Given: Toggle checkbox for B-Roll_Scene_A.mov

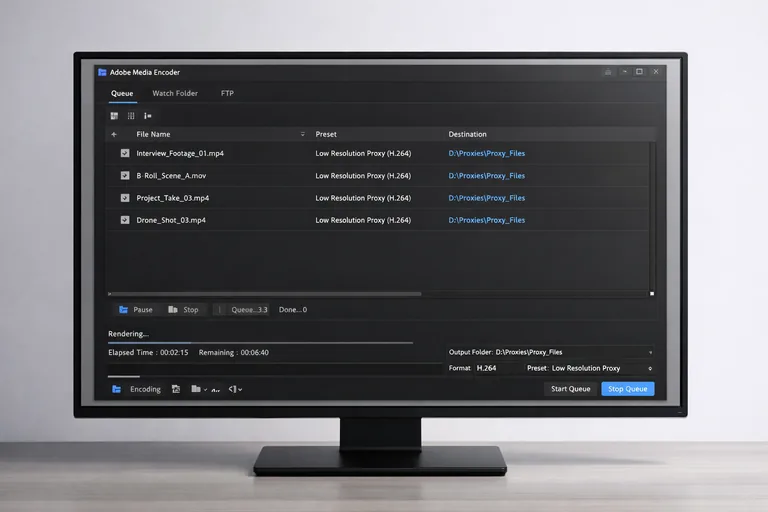Looking at the screenshot, I should 125,175.
